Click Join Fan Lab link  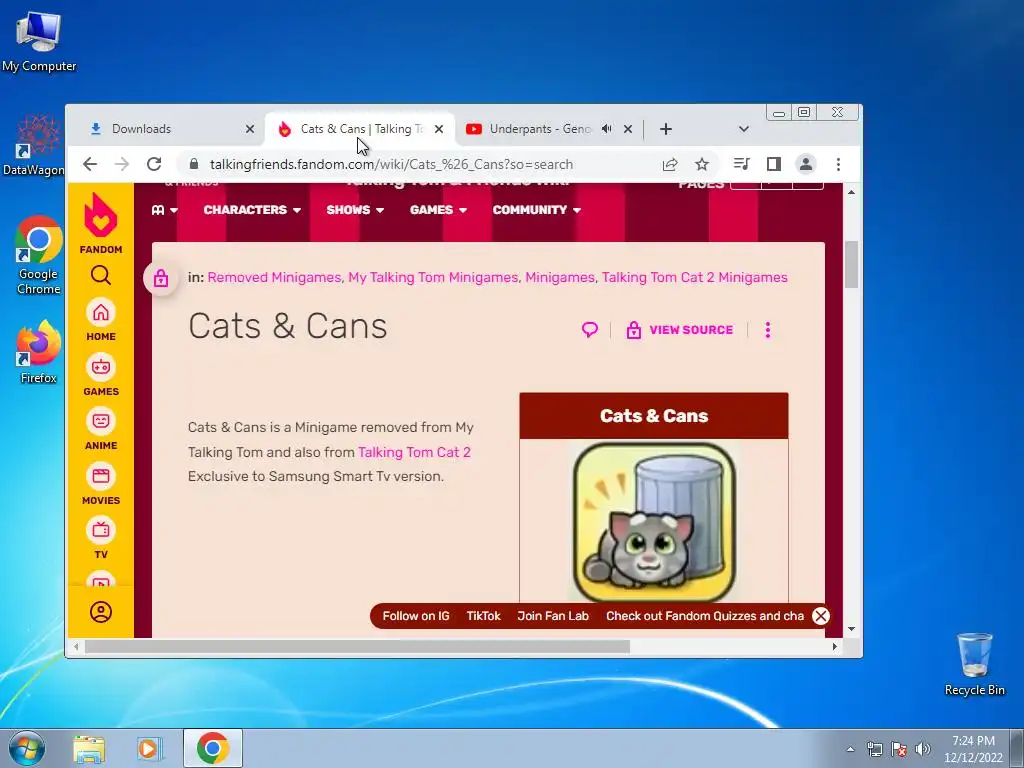(553, 616)
